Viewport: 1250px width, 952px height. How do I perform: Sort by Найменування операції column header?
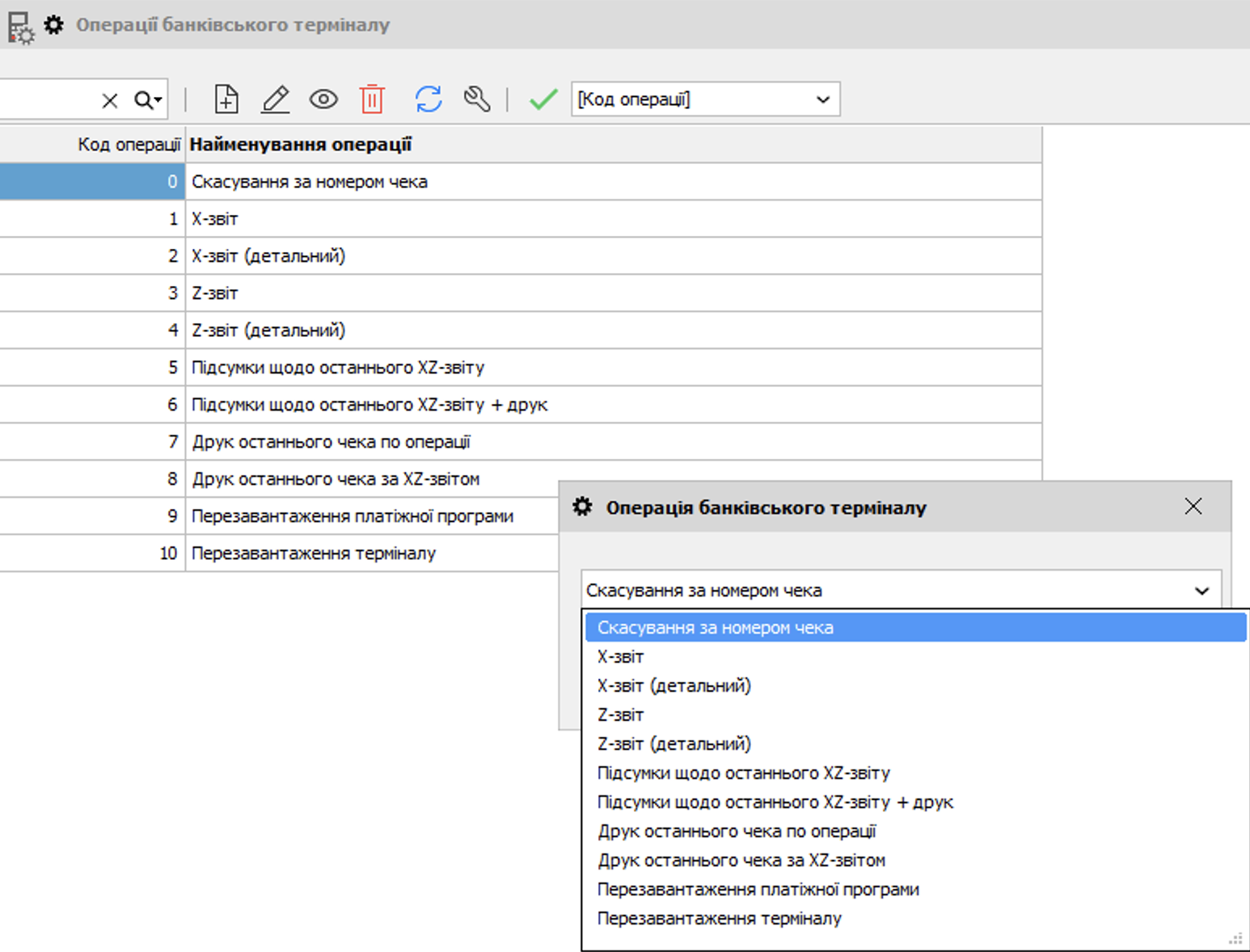pos(301,145)
